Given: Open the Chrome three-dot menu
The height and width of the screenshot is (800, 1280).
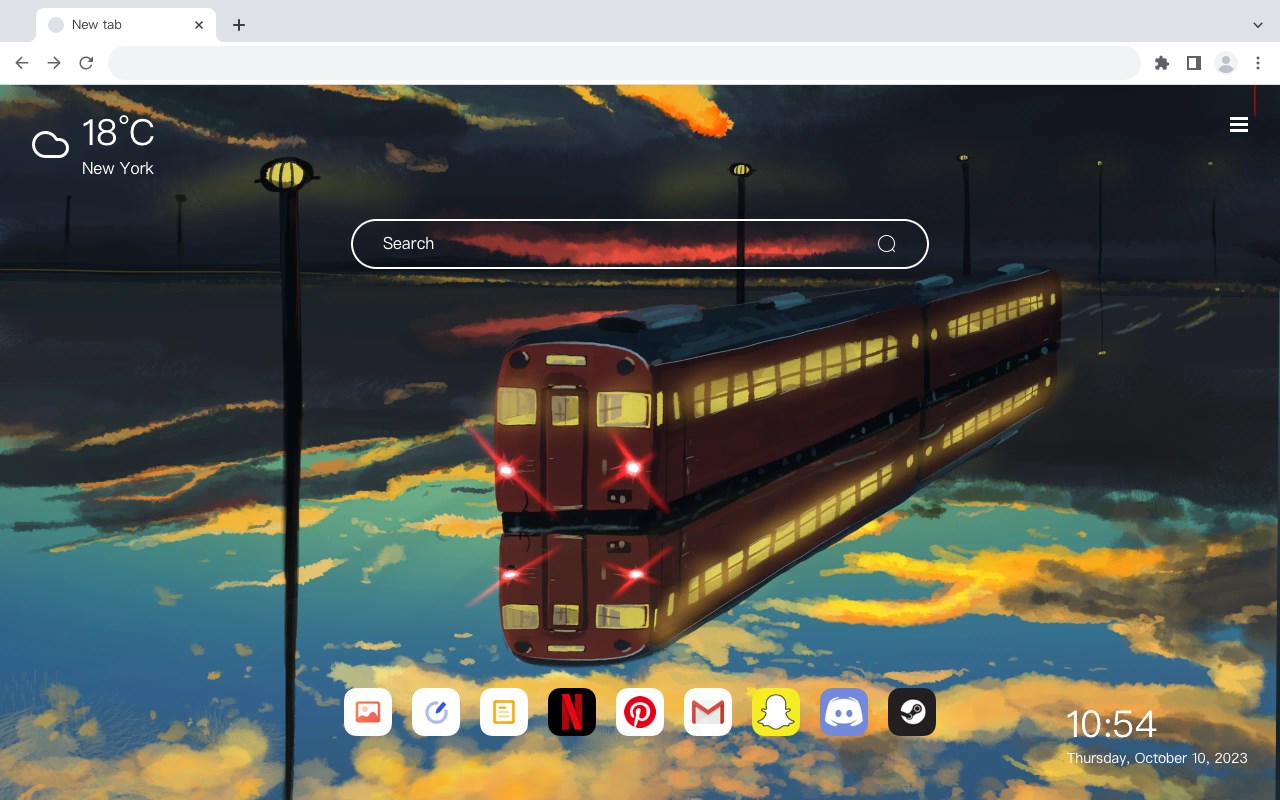Looking at the screenshot, I should (x=1258, y=63).
